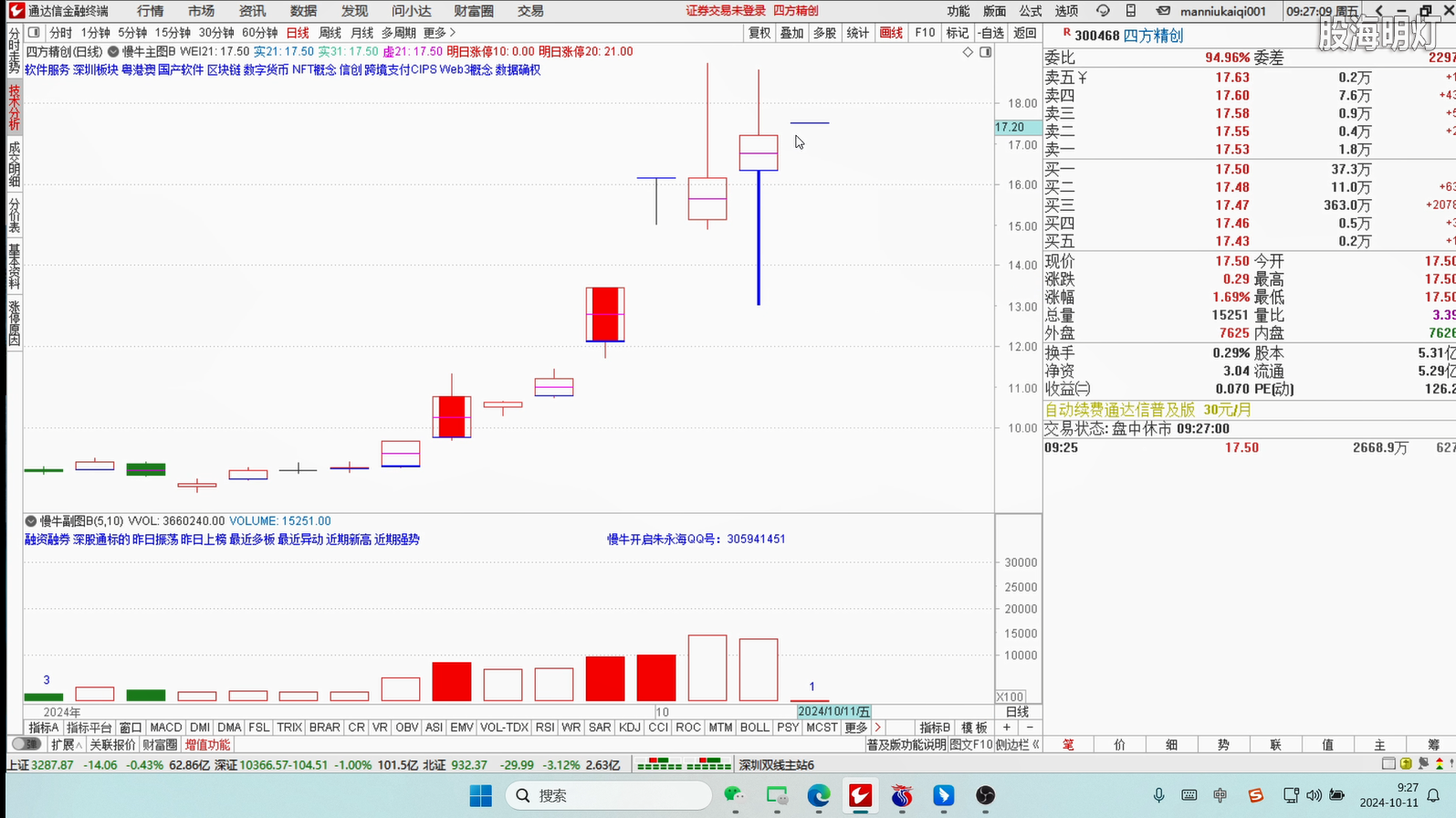1456x818 pixels.
Task: Expand the 更多 period options
Action: click(439, 33)
